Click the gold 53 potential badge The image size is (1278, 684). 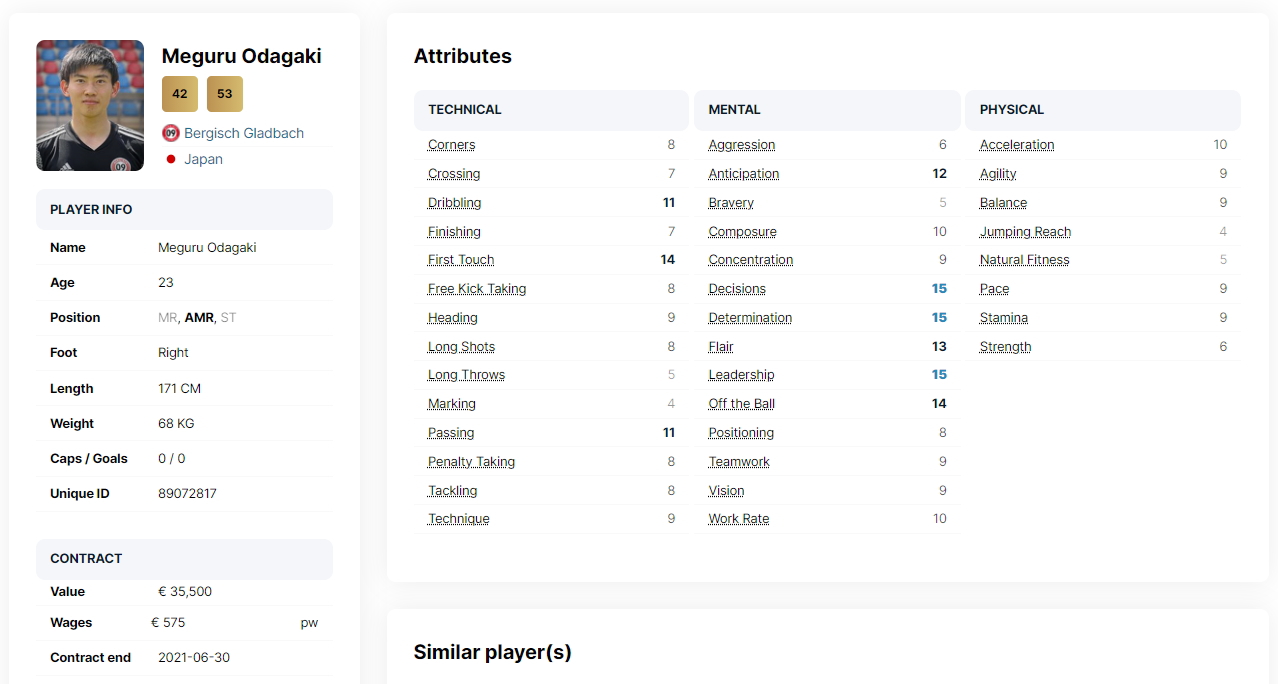(x=225, y=94)
